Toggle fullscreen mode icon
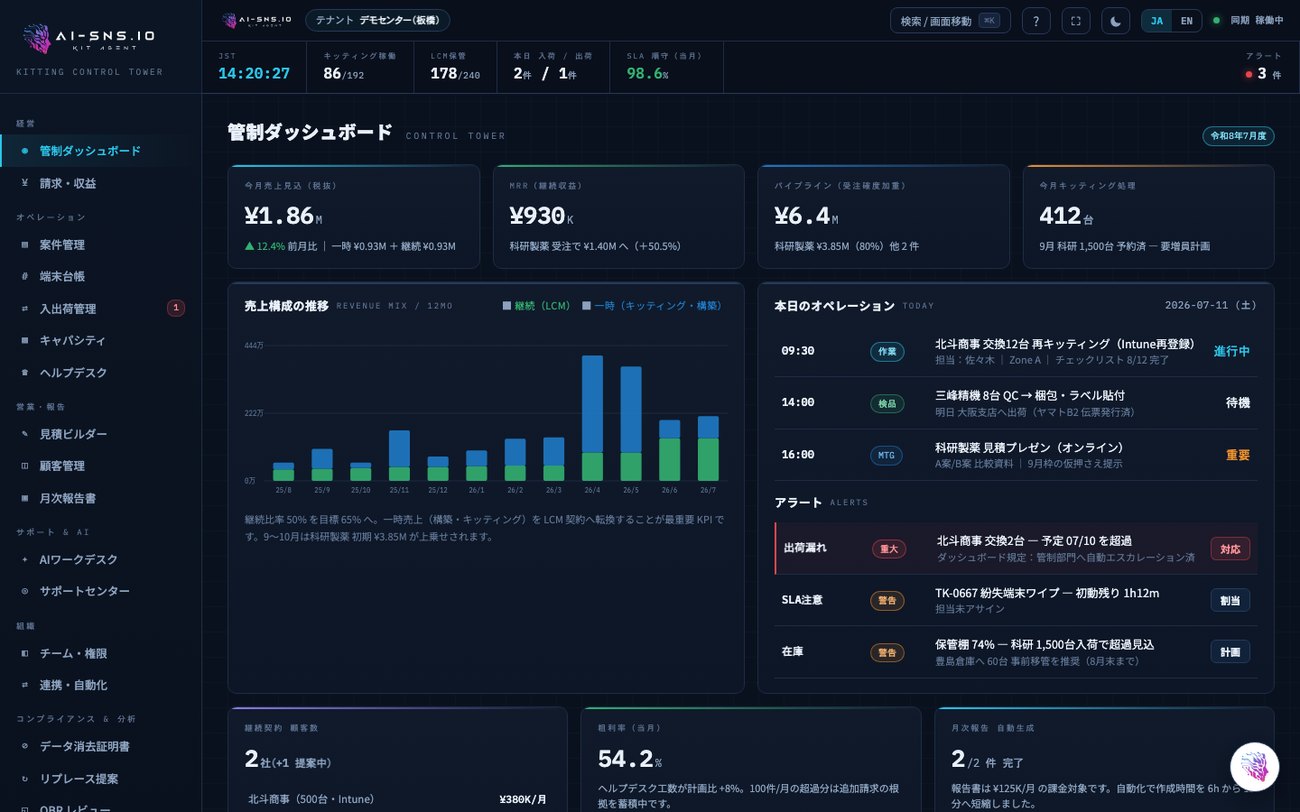The image size is (1300, 812). [1076, 20]
